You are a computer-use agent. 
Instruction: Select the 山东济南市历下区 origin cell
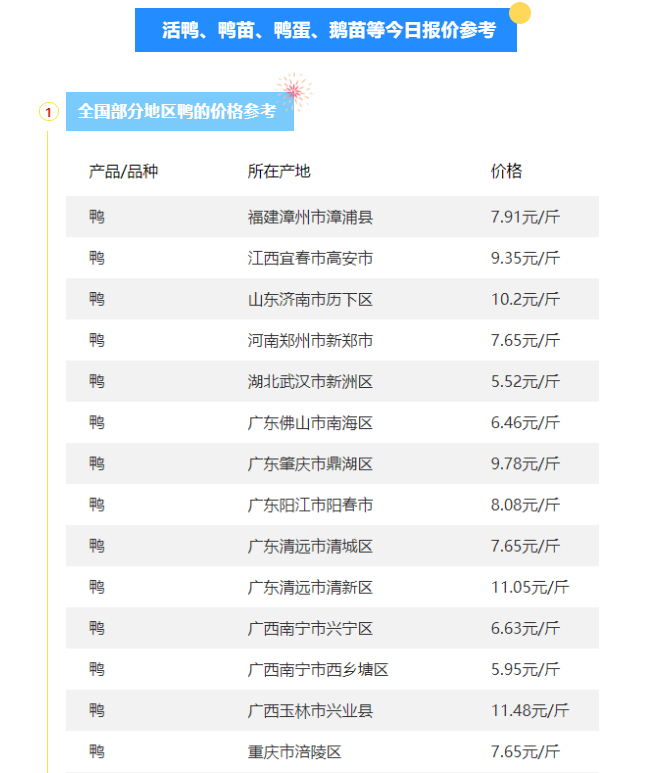tap(310, 299)
